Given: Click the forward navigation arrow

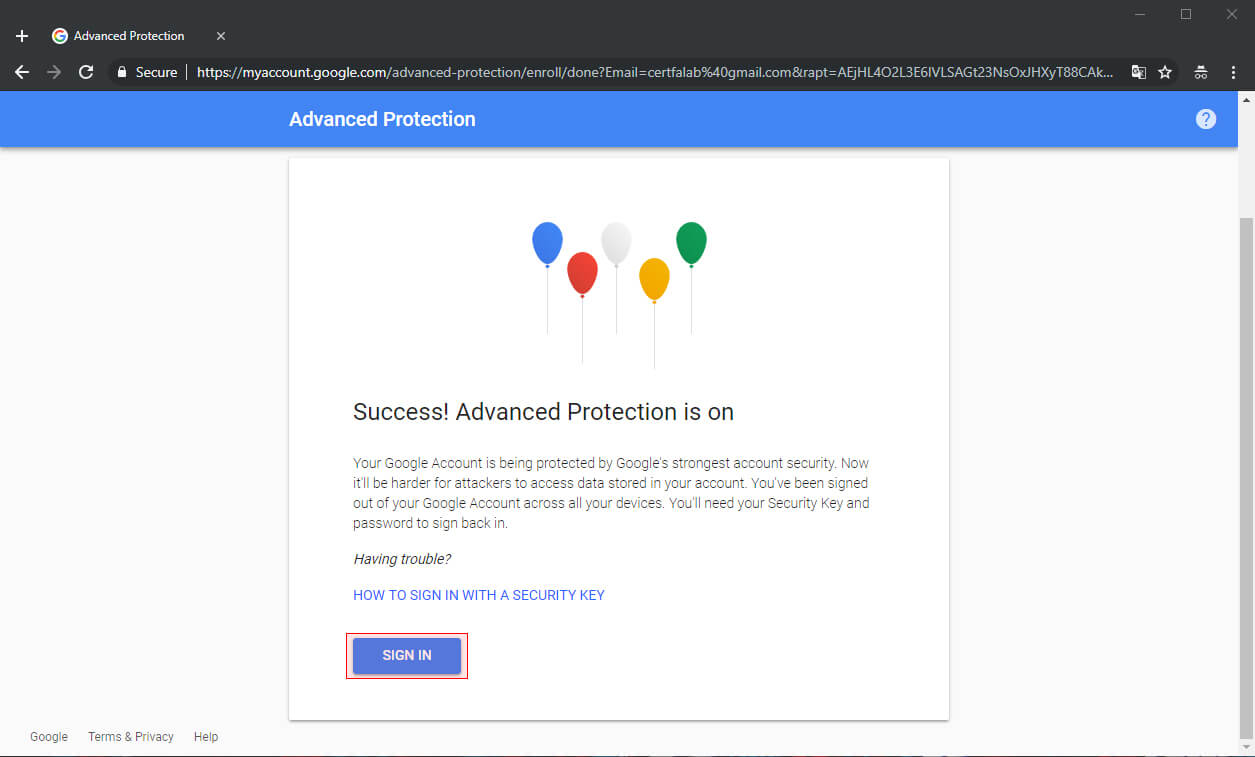Looking at the screenshot, I should (x=54, y=72).
